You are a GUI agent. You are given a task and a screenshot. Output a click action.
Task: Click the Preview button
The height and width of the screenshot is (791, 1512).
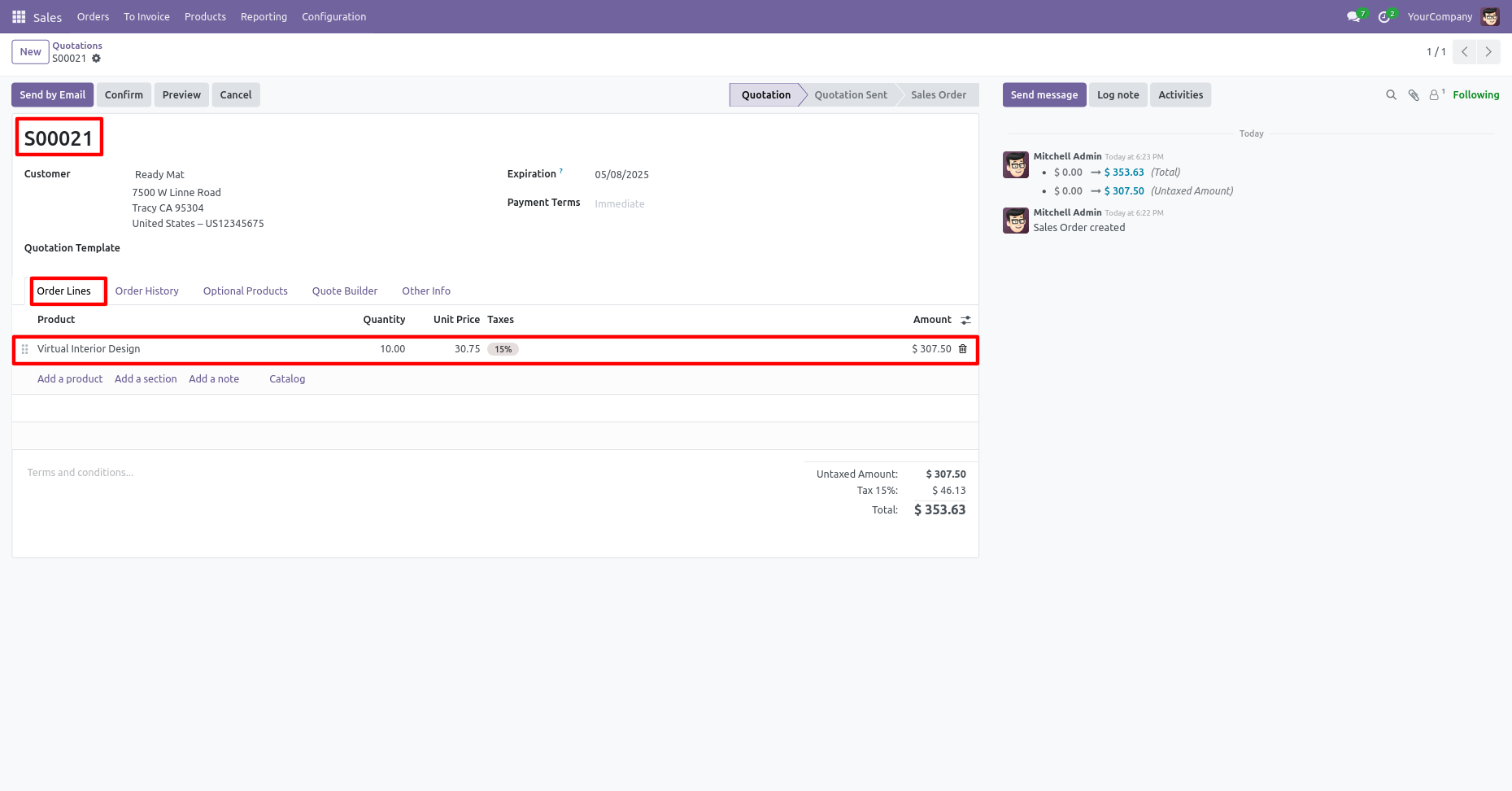point(181,95)
